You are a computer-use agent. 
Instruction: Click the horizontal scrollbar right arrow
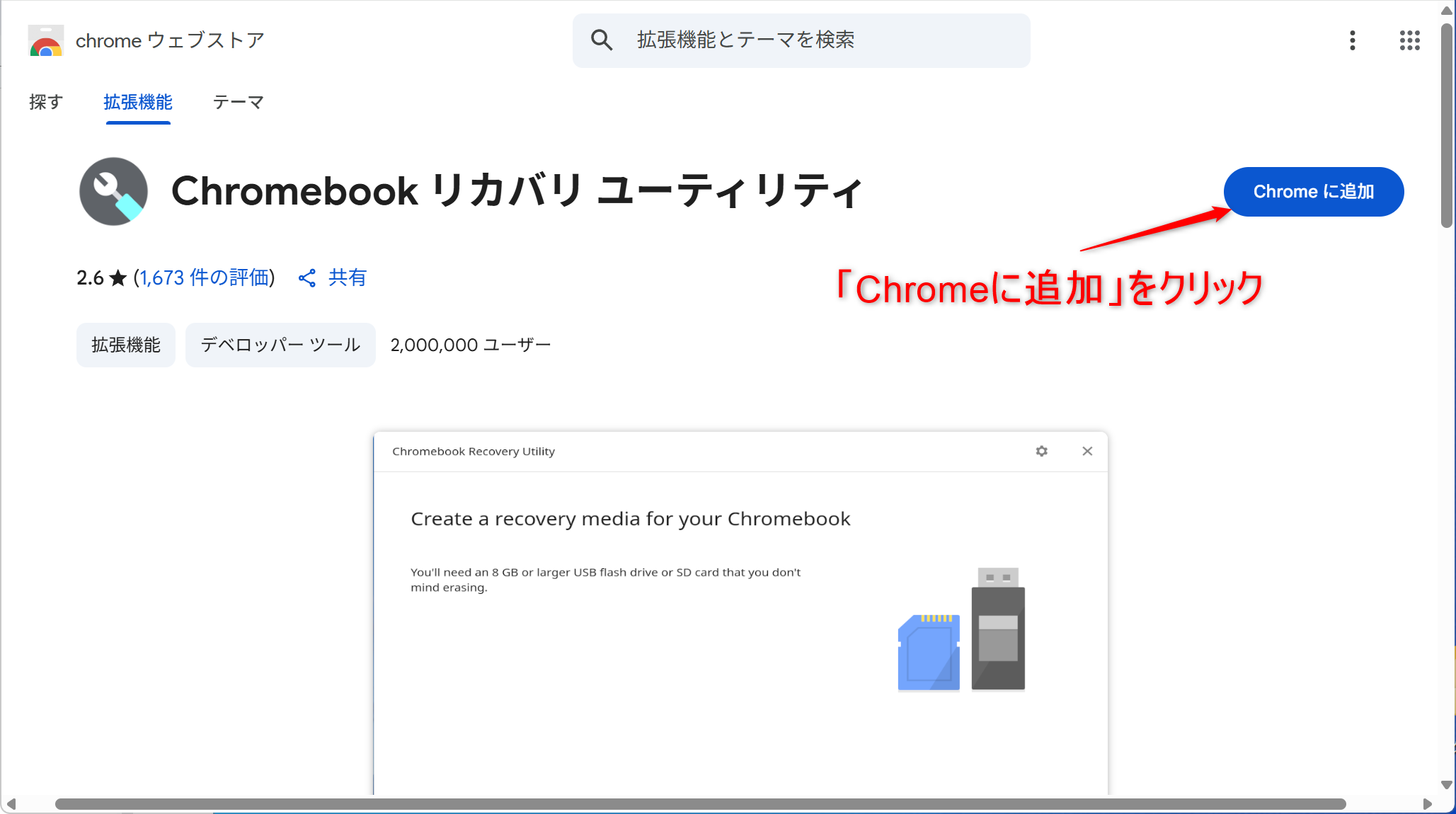(1427, 804)
